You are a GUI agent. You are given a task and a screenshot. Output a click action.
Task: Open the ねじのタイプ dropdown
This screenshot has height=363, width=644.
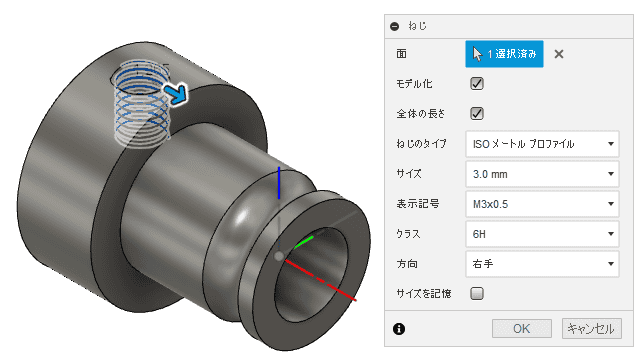coord(542,144)
